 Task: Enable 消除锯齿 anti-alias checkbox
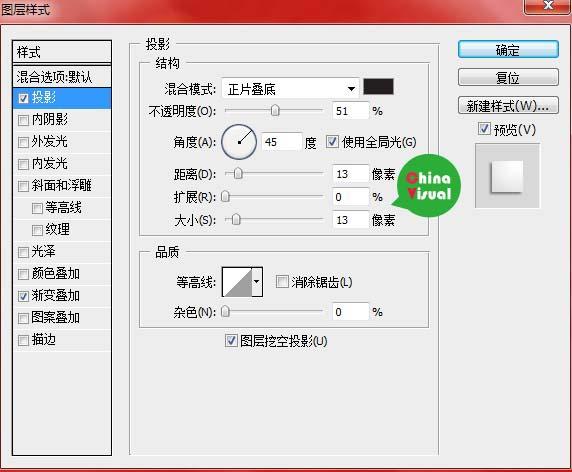tap(282, 282)
